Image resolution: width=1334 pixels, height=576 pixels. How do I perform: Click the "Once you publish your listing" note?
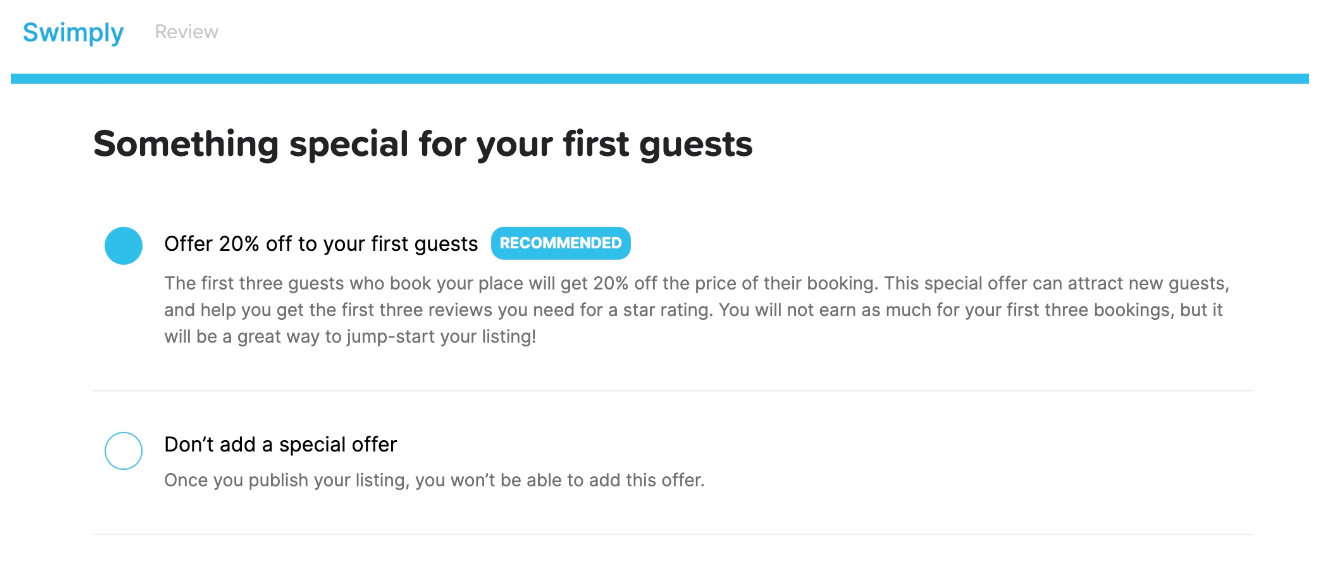(x=434, y=480)
